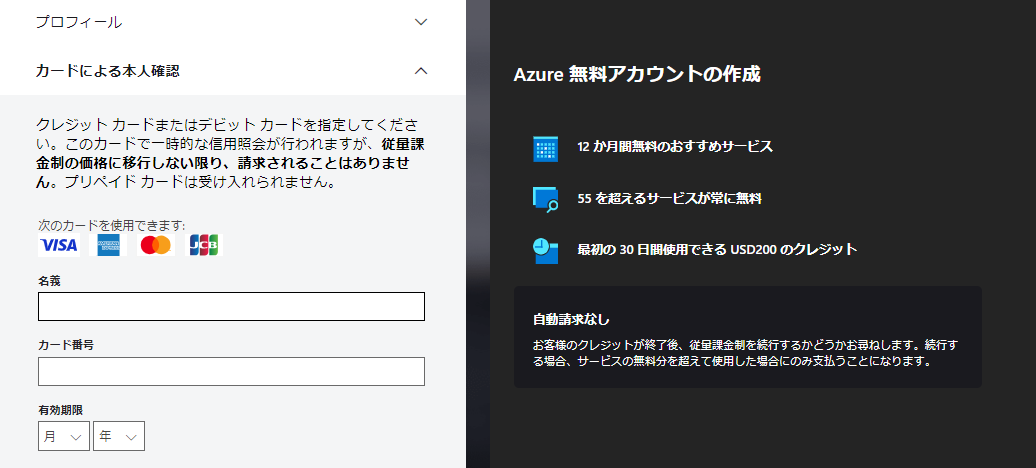Open the 月 expiry month dropdown
1036x468 pixels.
[x=63, y=436]
